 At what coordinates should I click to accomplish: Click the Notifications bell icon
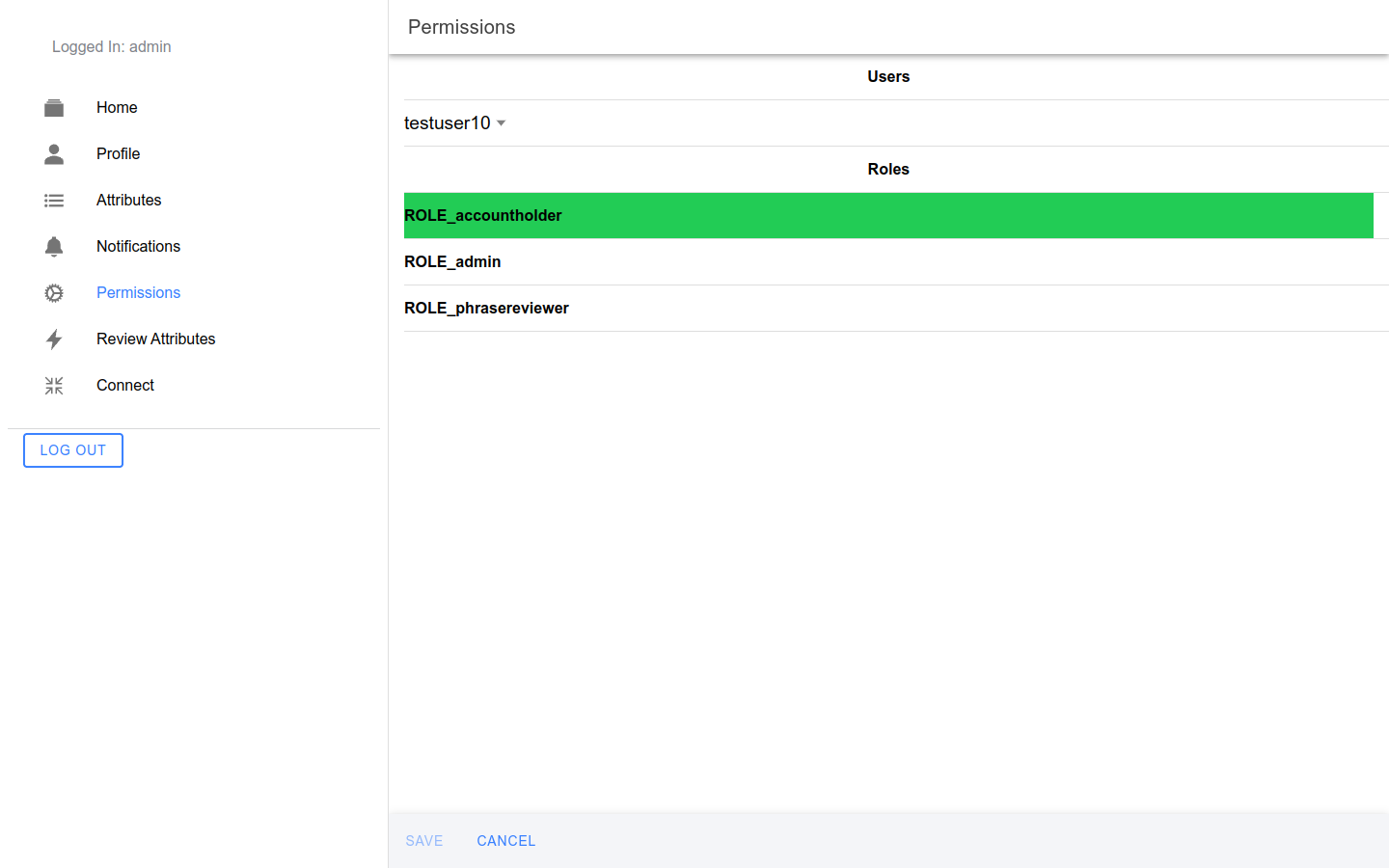(54, 247)
